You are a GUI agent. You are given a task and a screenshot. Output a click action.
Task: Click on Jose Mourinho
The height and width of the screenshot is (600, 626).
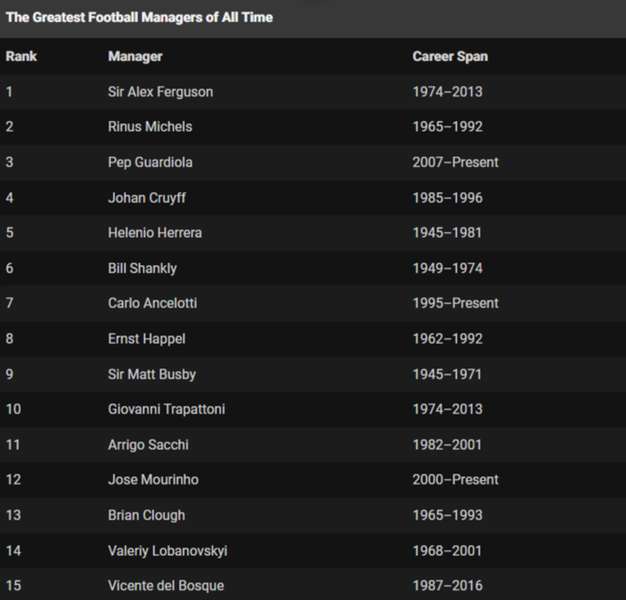click(x=153, y=479)
